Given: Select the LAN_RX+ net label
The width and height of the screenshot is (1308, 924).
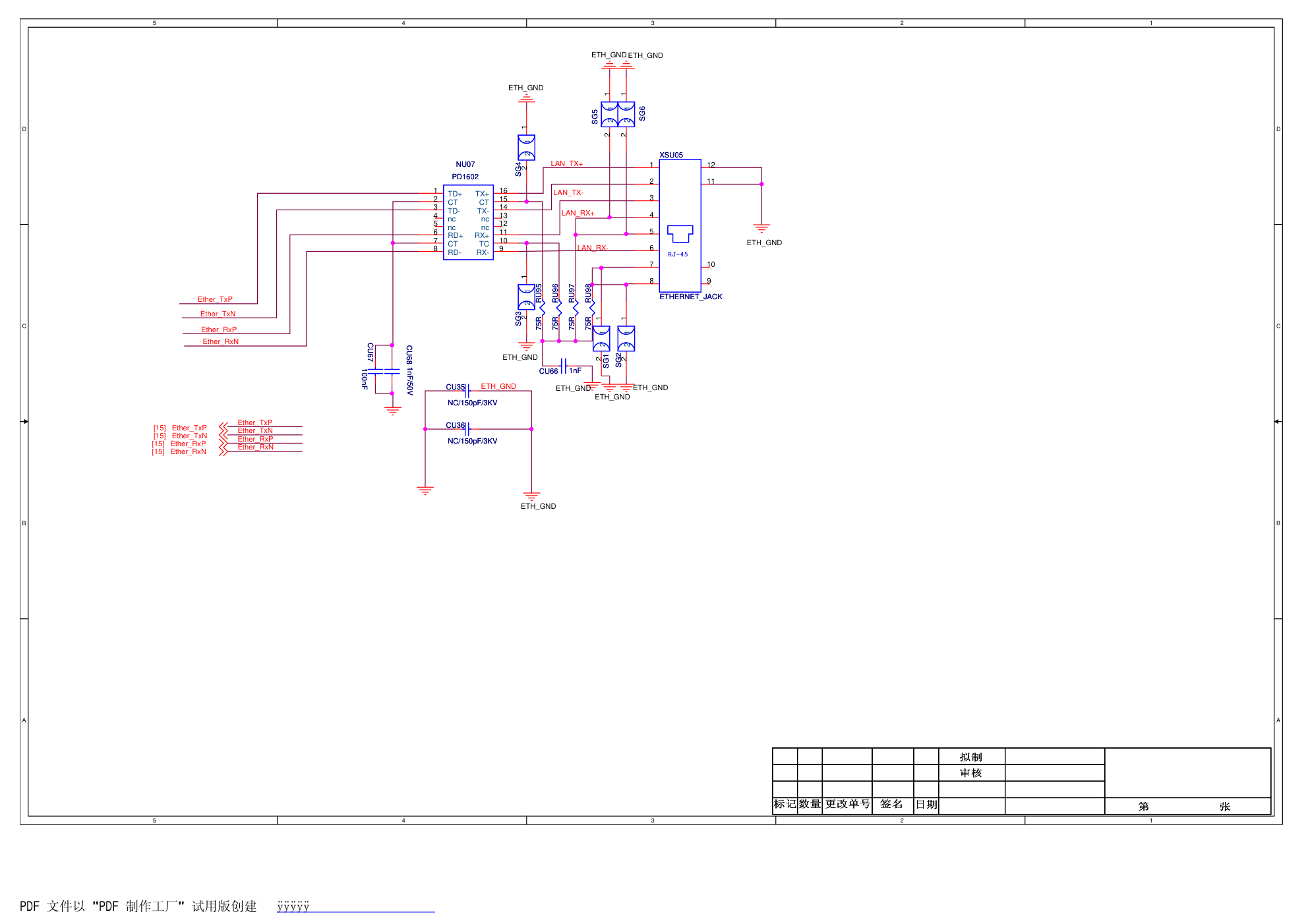Looking at the screenshot, I should 578,213.
